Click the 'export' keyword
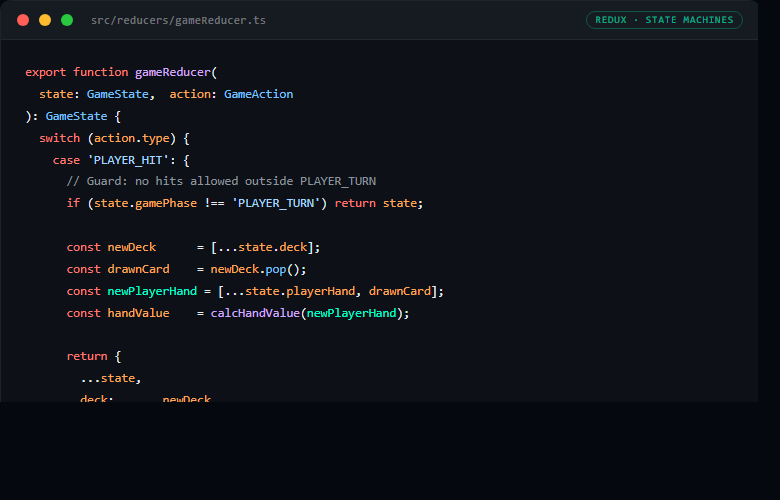 tap(45, 72)
